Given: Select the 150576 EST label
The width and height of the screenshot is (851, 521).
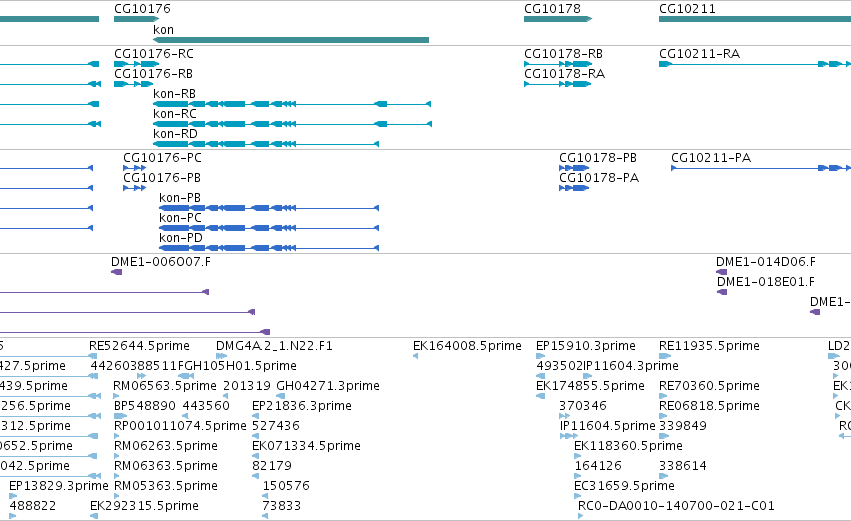Looking at the screenshot, I should point(286,486).
